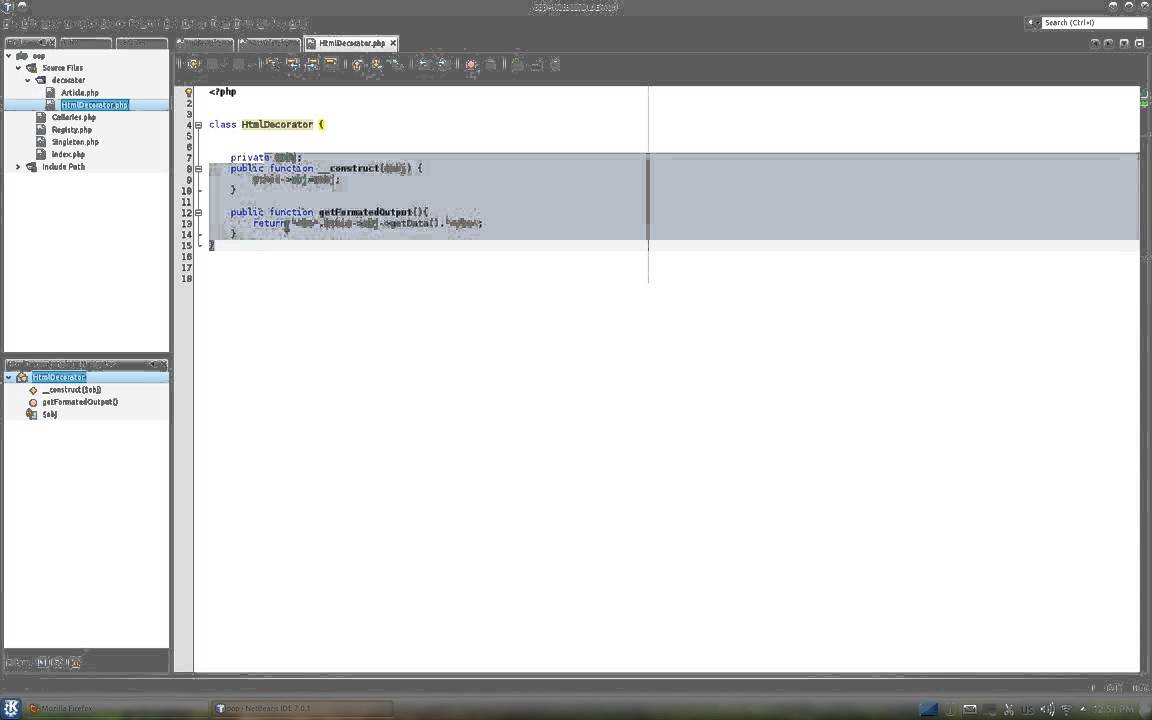The width and height of the screenshot is (1152, 720).
Task: Click the highlighted HtmlDecorator class name in code
Action: tap(277, 124)
